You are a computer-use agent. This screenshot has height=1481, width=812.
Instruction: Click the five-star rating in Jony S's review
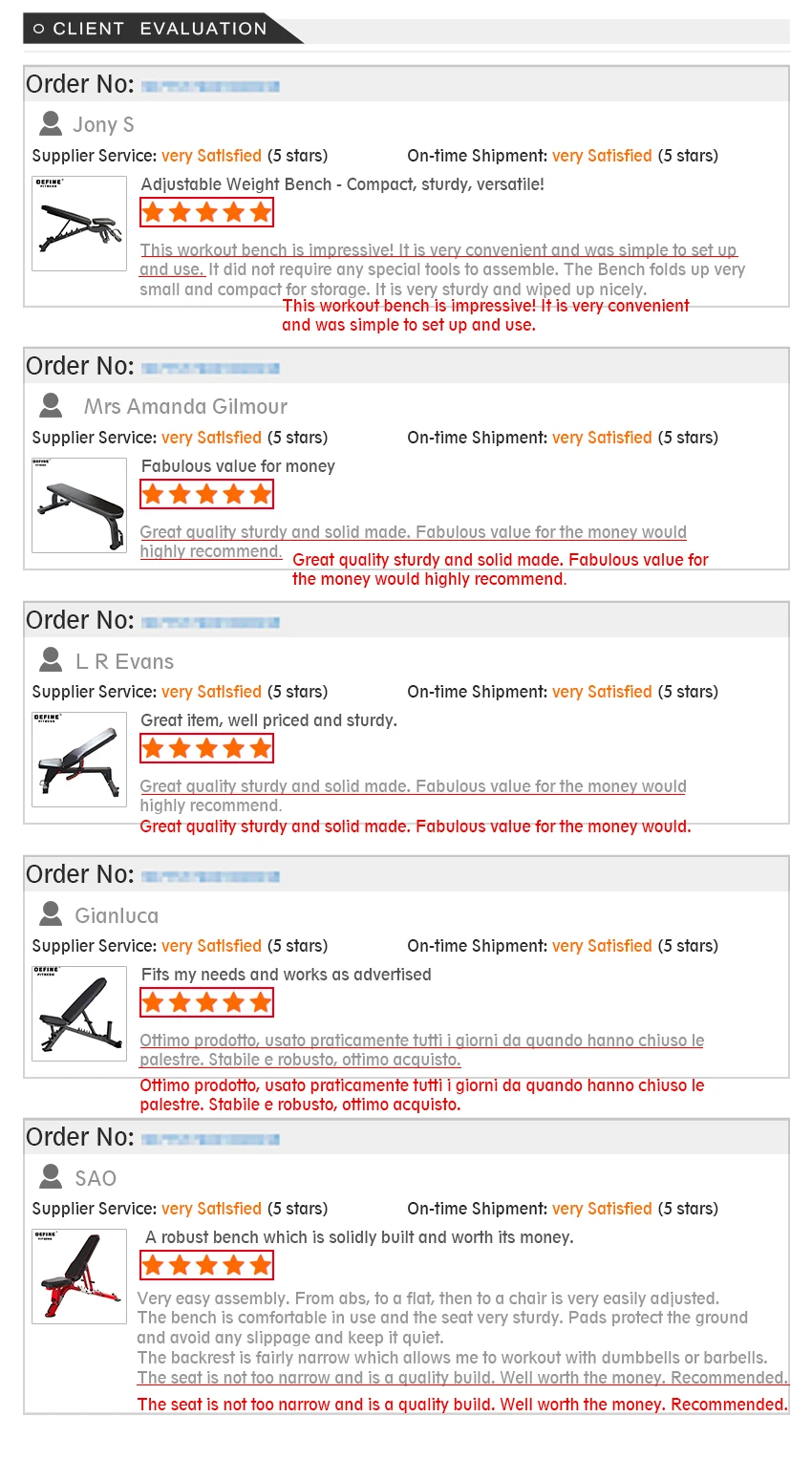[x=206, y=212]
